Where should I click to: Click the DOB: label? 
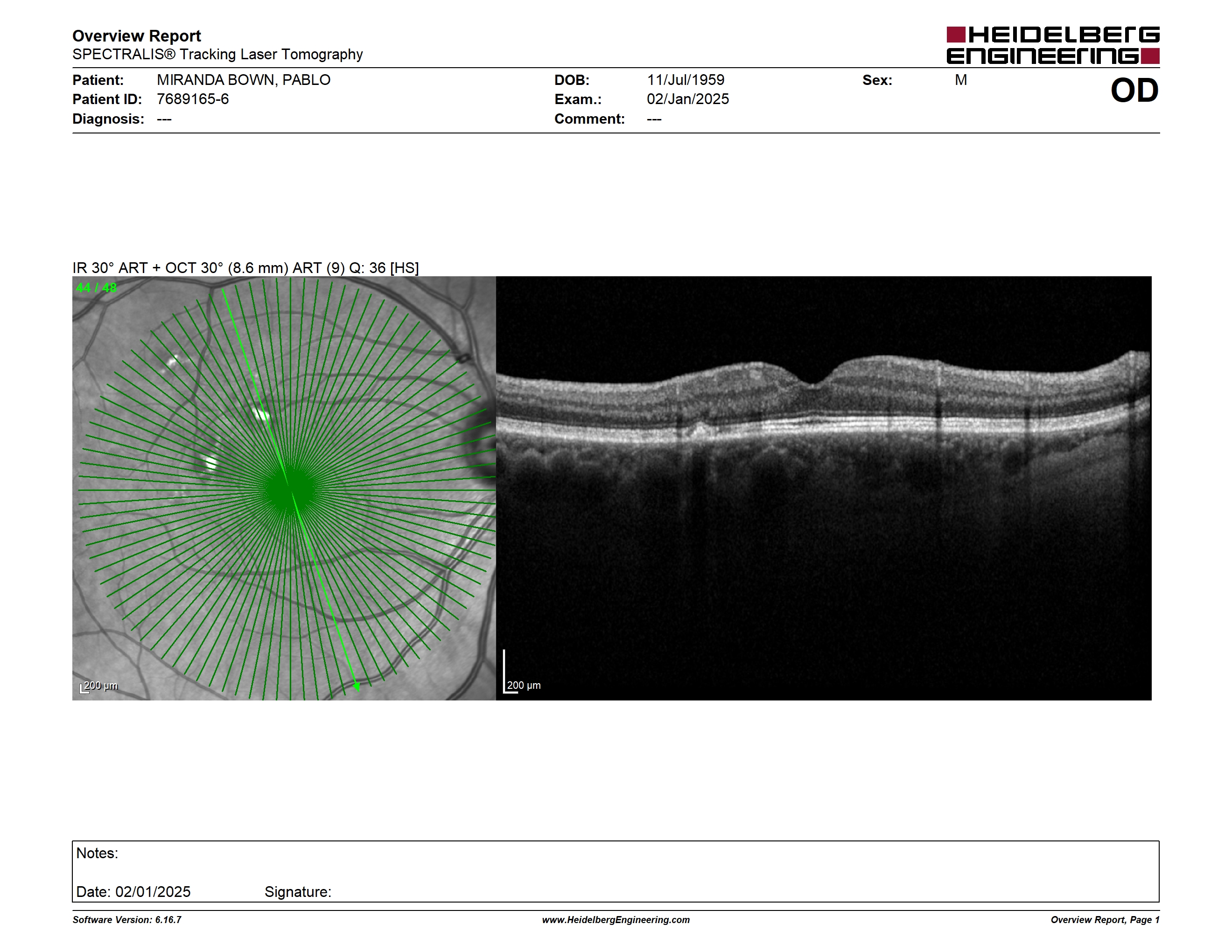572,80
